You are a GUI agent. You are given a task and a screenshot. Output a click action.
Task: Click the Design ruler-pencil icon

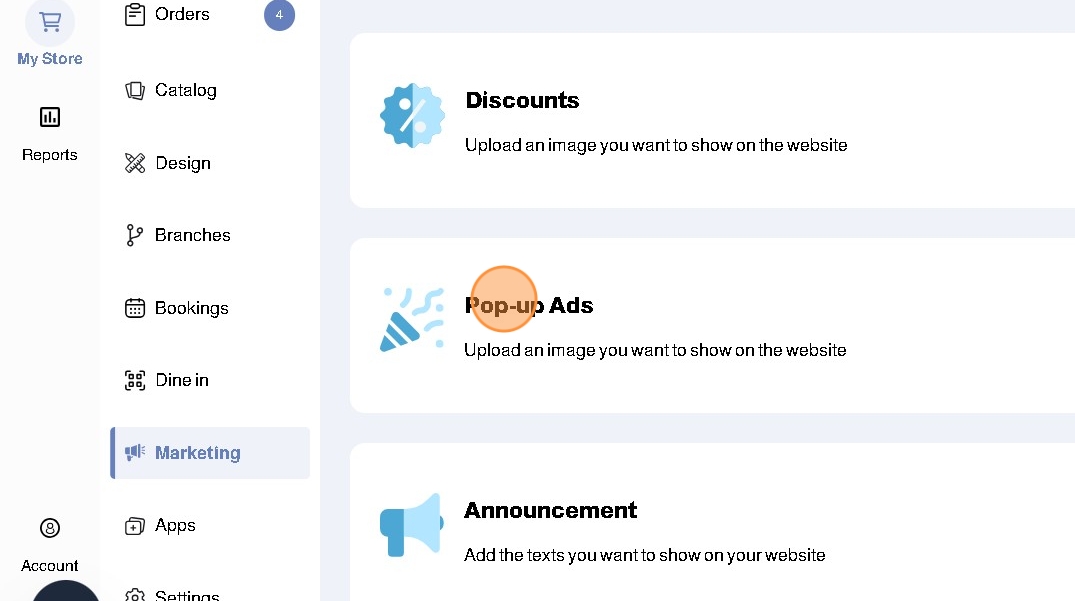[x=135, y=163]
